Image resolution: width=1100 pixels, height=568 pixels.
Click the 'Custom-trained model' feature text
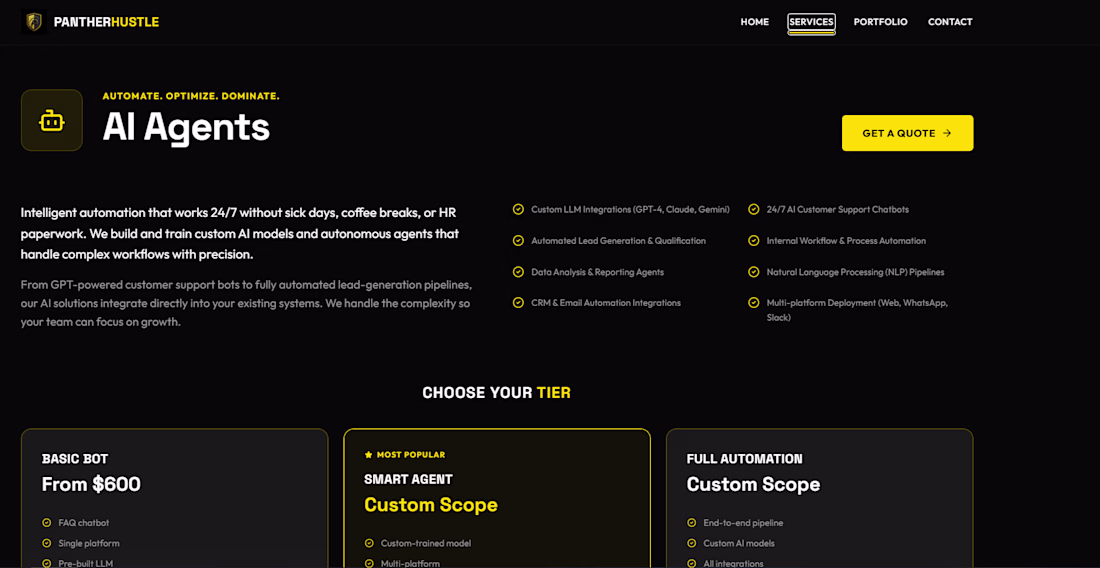point(426,543)
